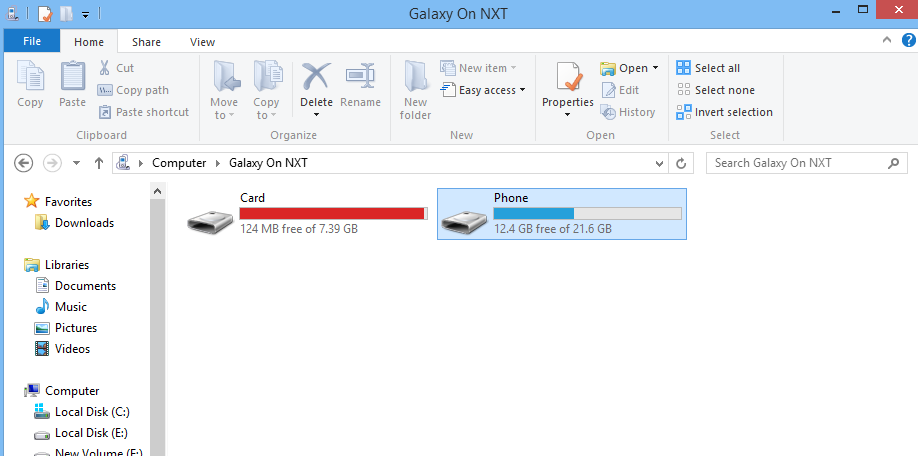918x456 pixels.
Task: Click the search magnifier icon
Action: (893, 163)
